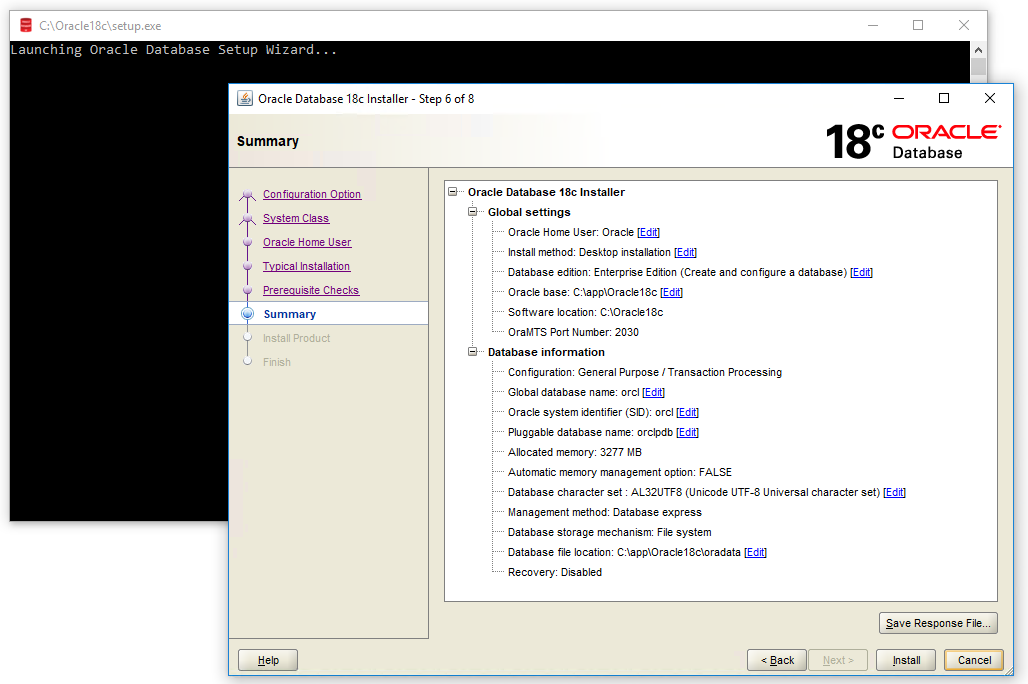Image resolution: width=1028 pixels, height=684 pixels.
Task: Minimize the setup.exe console window
Action: [873, 26]
